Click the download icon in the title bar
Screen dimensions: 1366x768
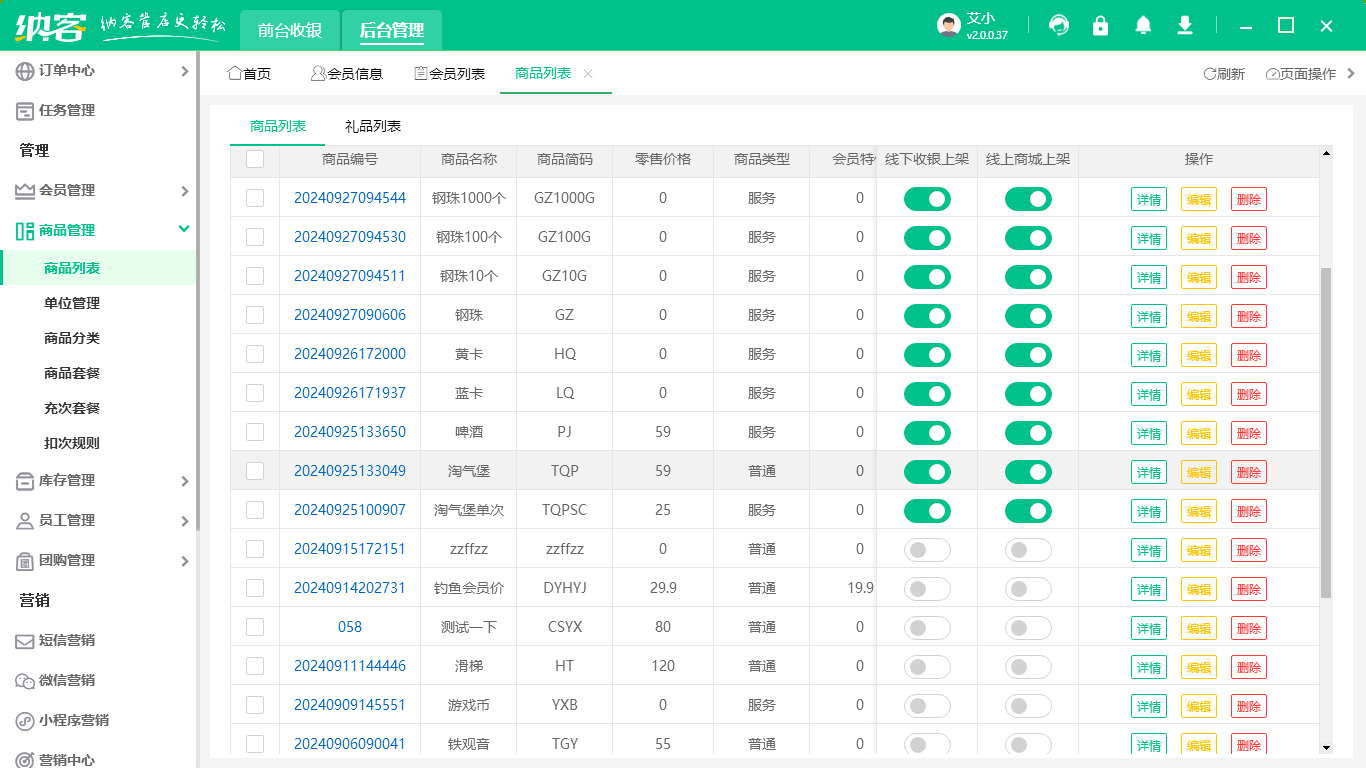[x=1184, y=25]
